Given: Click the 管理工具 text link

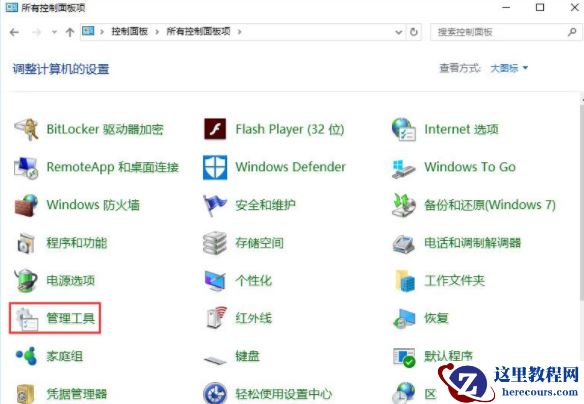Looking at the screenshot, I should [70, 318].
